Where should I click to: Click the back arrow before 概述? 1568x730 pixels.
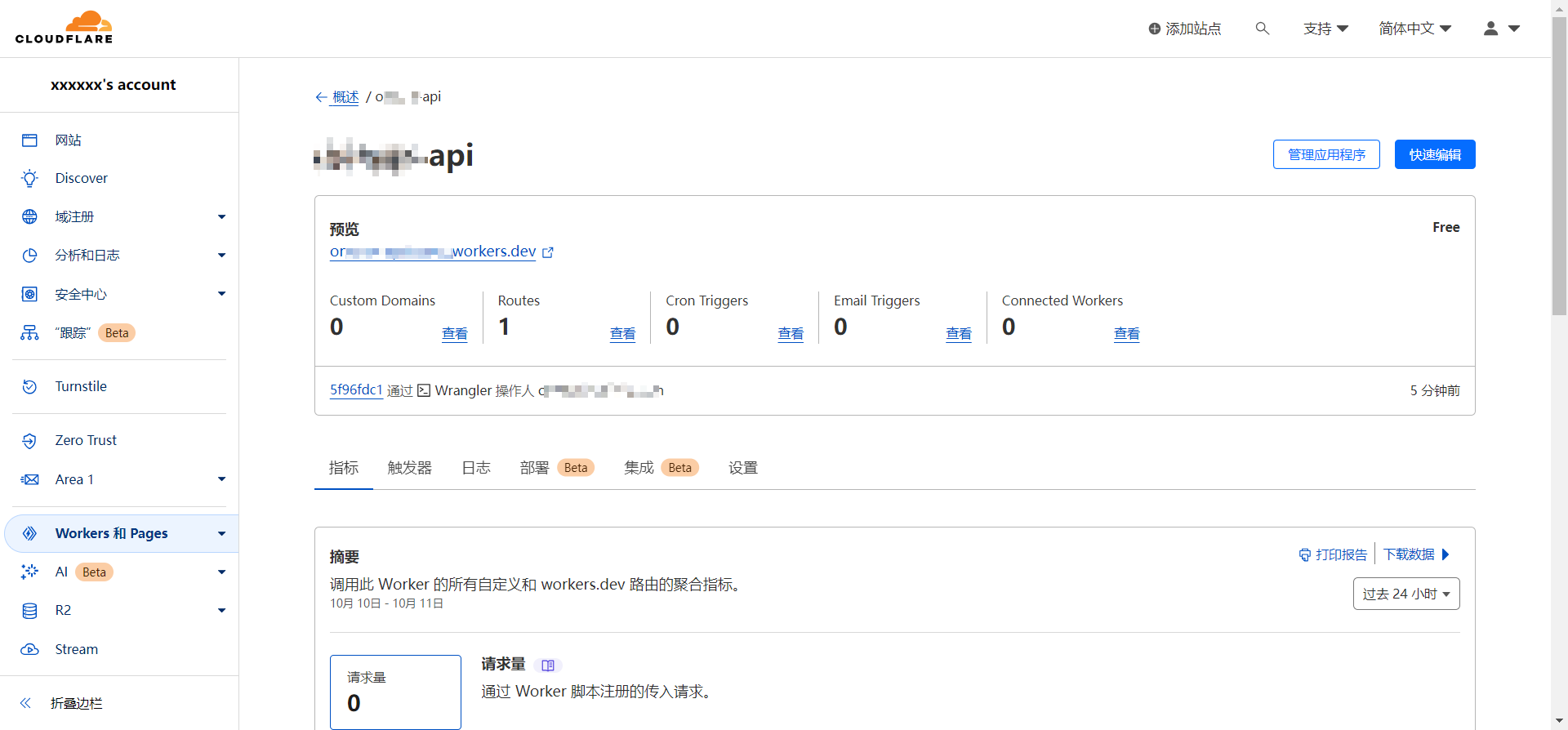point(321,97)
